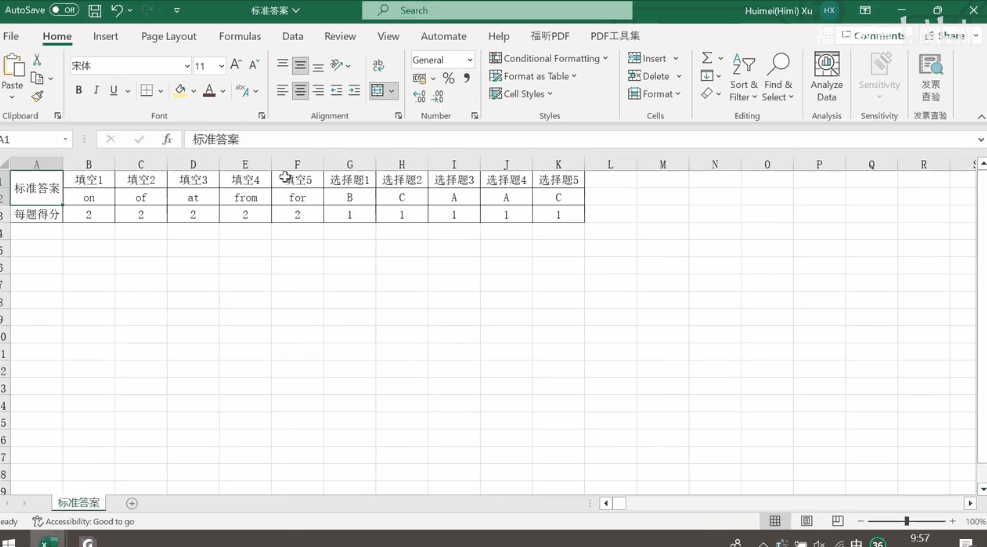Decrease font size with smaller A icon
Image resolution: width=987 pixels, height=547 pixels.
[254, 65]
